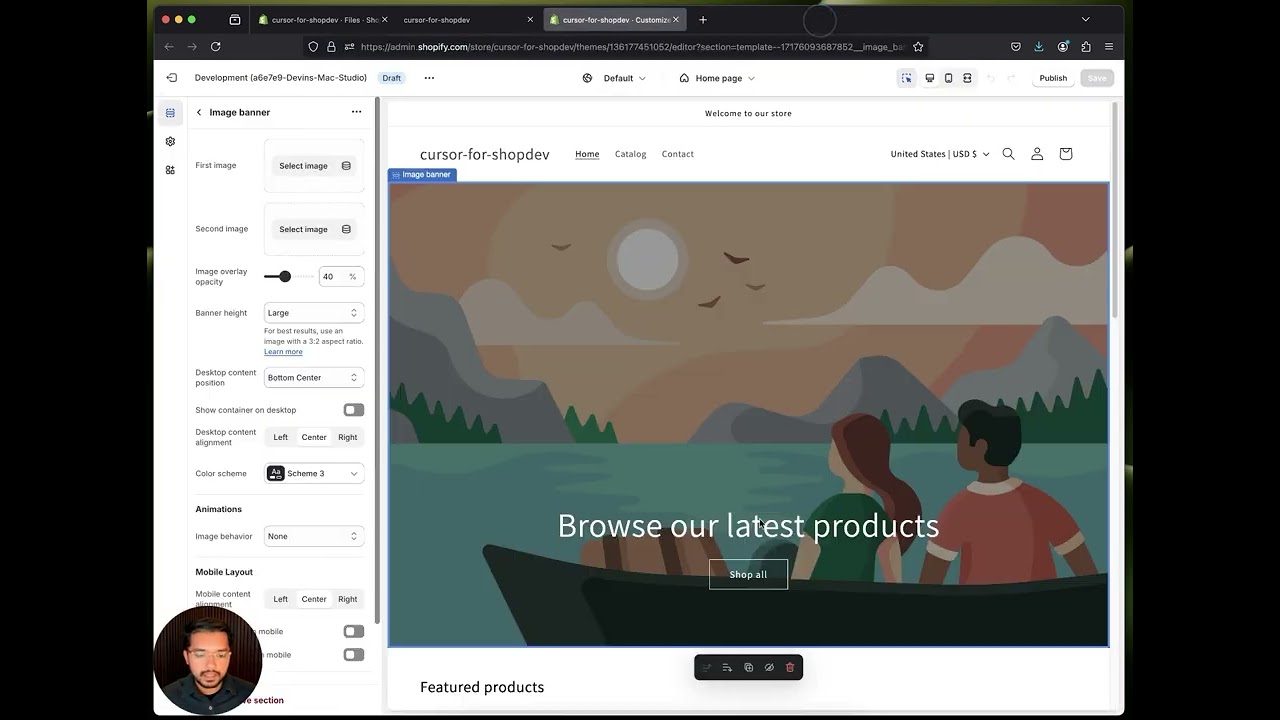Toggle upper 'on mobile' switch under Mobile Layout
The height and width of the screenshot is (720, 1280).
pyautogui.click(x=353, y=631)
